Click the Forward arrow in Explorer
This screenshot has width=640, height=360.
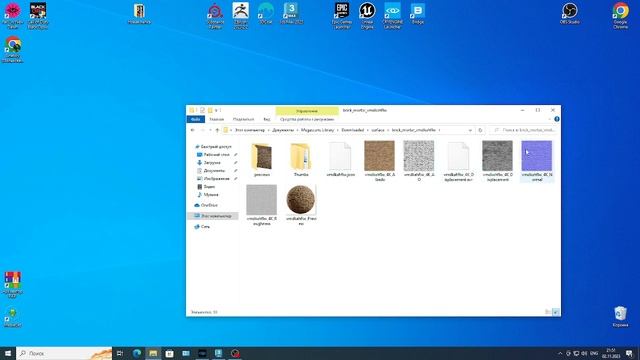click(x=202, y=130)
